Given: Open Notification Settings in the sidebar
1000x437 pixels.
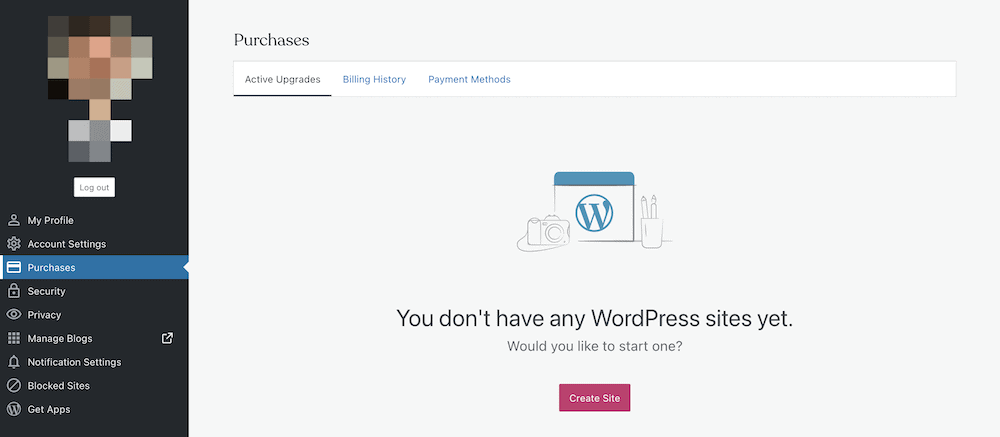Looking at the screenshot, I should (94, 362).
